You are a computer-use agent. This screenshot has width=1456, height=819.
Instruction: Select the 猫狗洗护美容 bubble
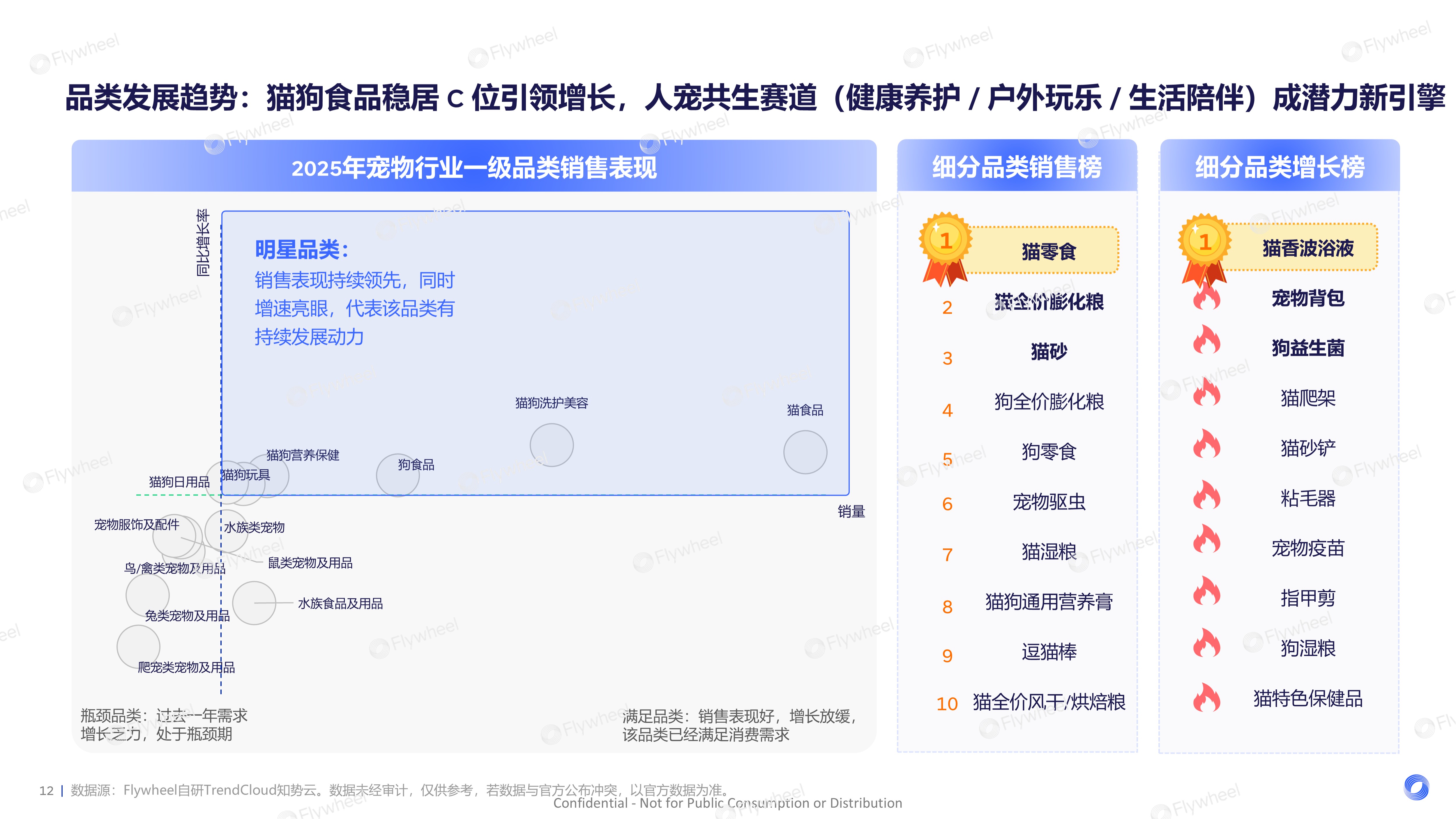[552, 445]
